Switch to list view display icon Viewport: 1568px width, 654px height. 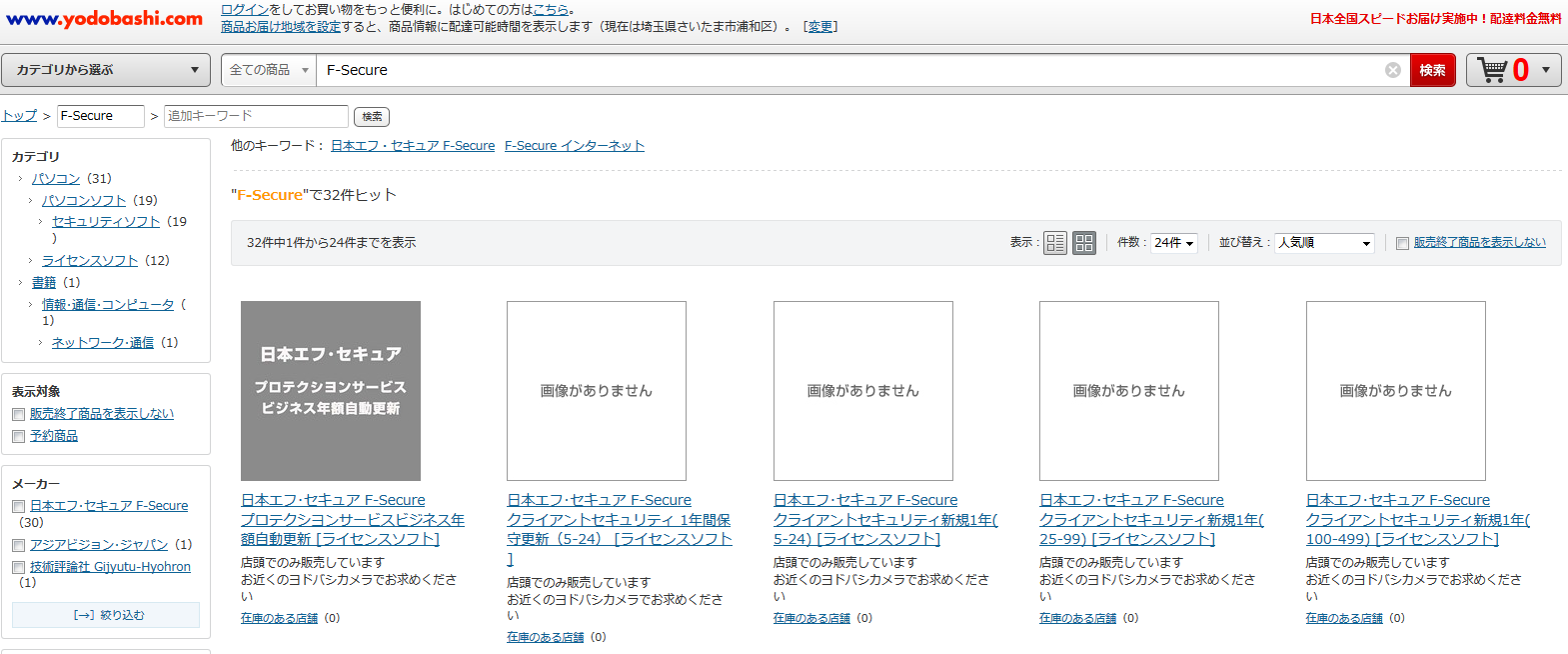(x=1055, y=243)
